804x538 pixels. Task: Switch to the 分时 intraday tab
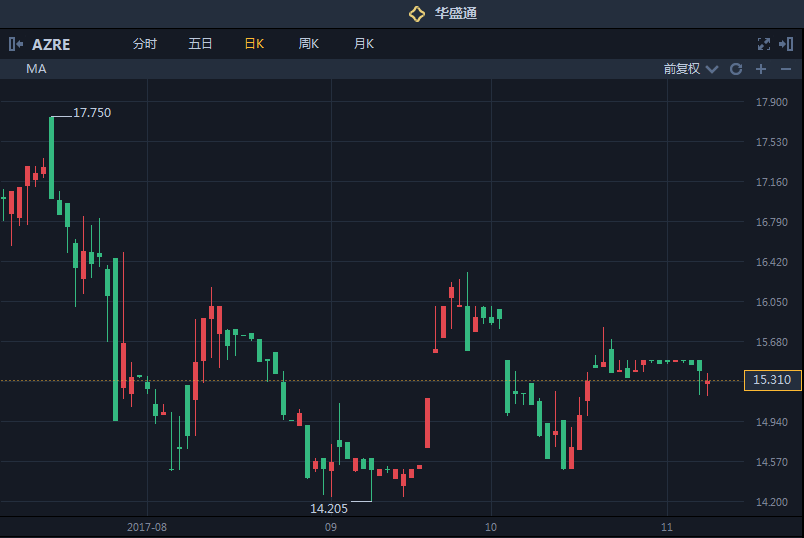145,44
